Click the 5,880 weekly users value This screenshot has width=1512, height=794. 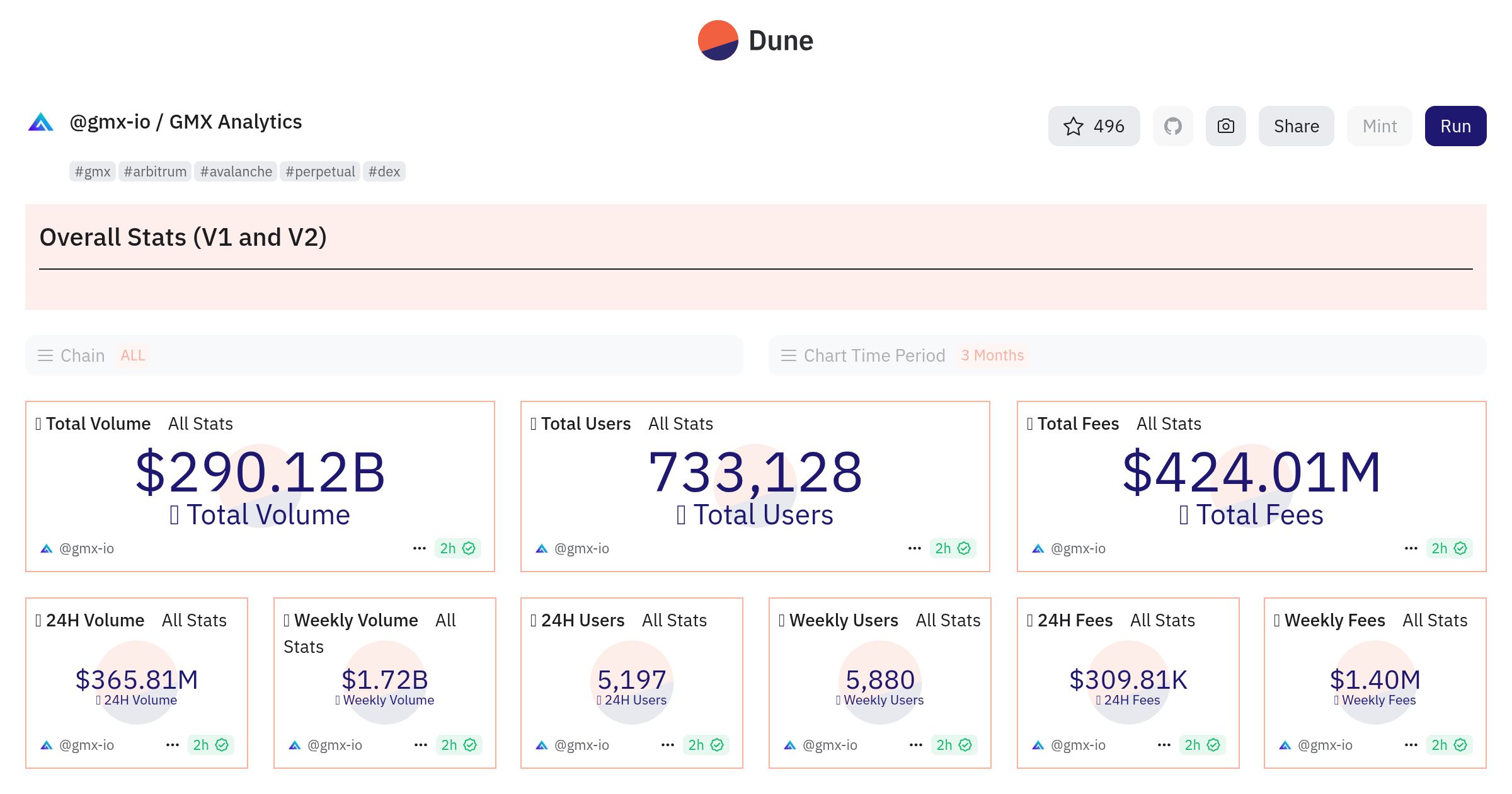(x=880, y=679)
